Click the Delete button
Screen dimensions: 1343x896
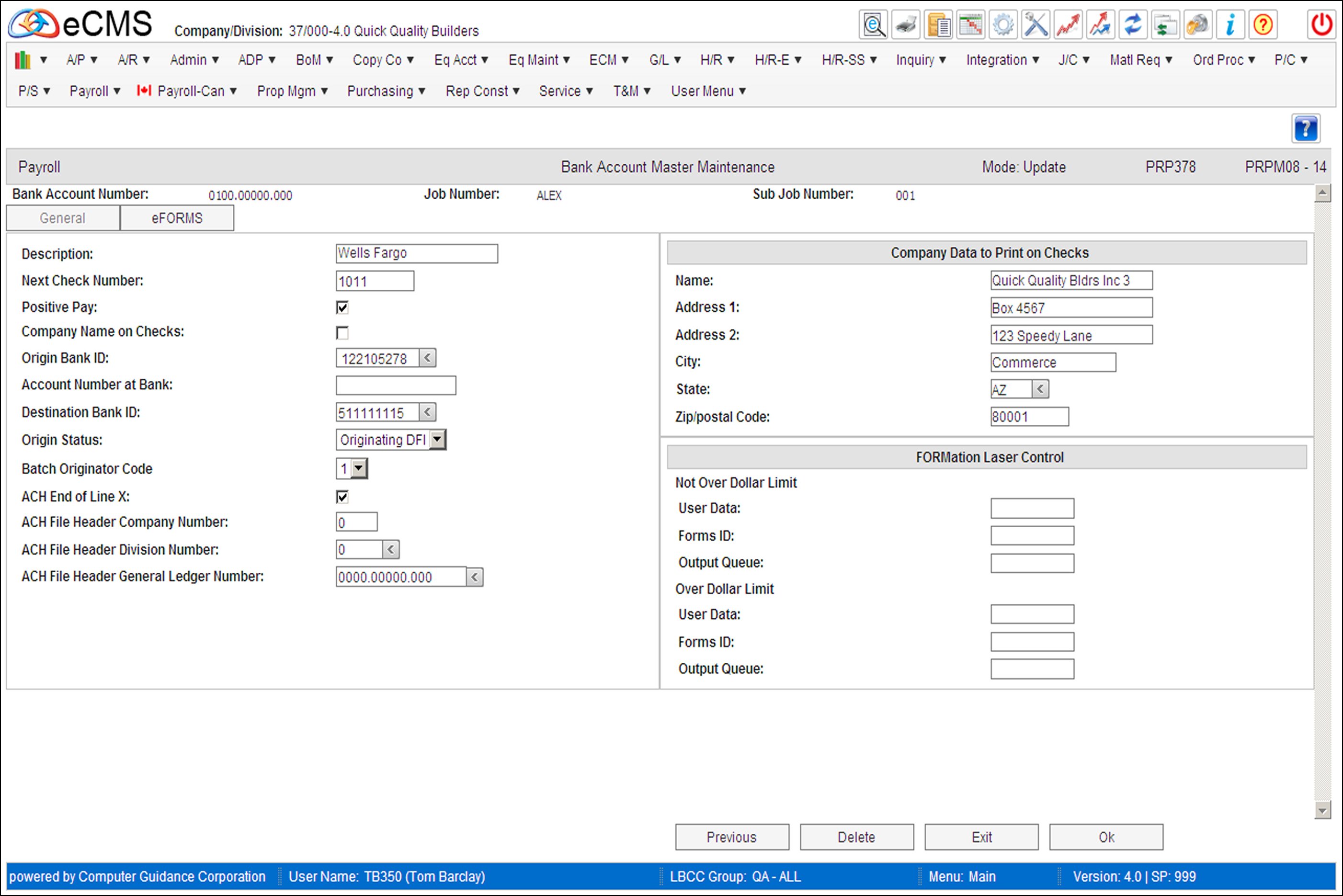click(857, 837)
